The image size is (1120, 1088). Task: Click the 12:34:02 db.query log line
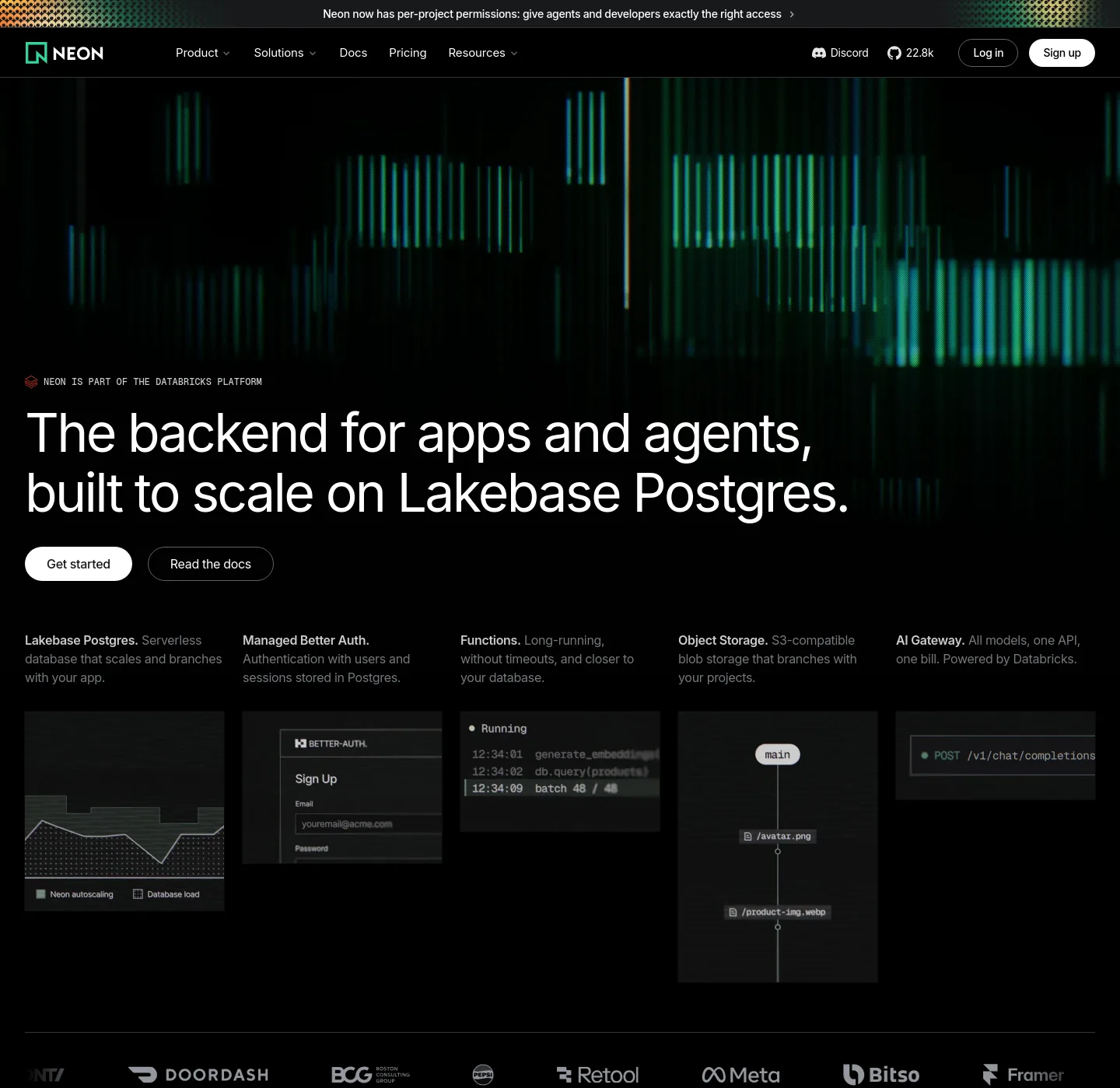point(561,771)
